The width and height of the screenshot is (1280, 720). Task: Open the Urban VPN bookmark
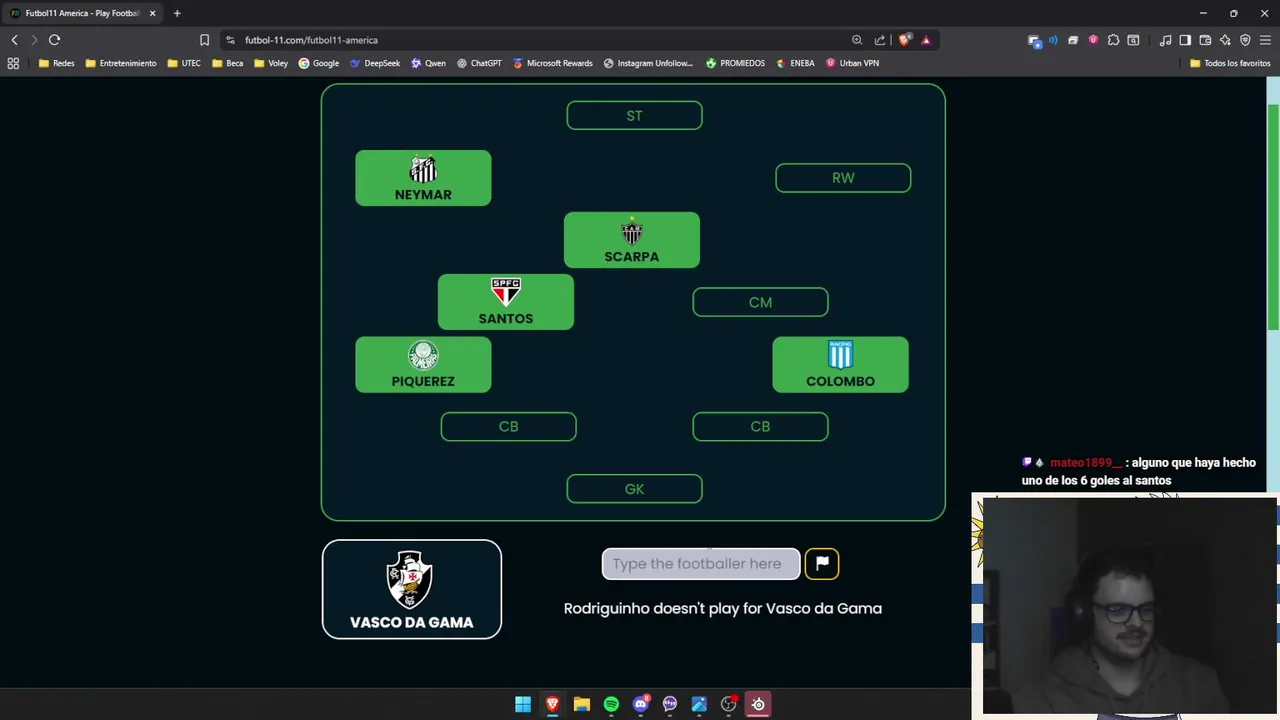click(852, 63)
